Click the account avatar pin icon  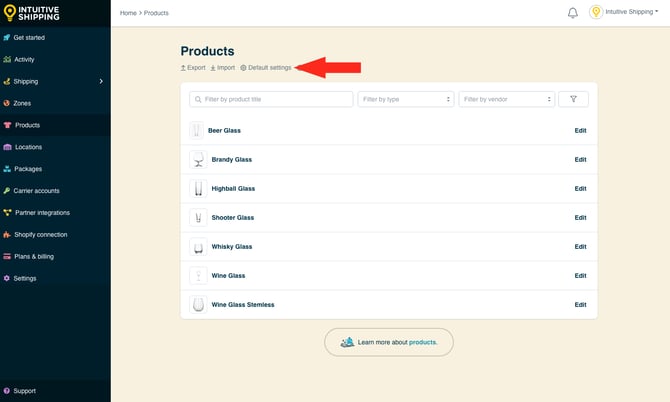point(596,12)
